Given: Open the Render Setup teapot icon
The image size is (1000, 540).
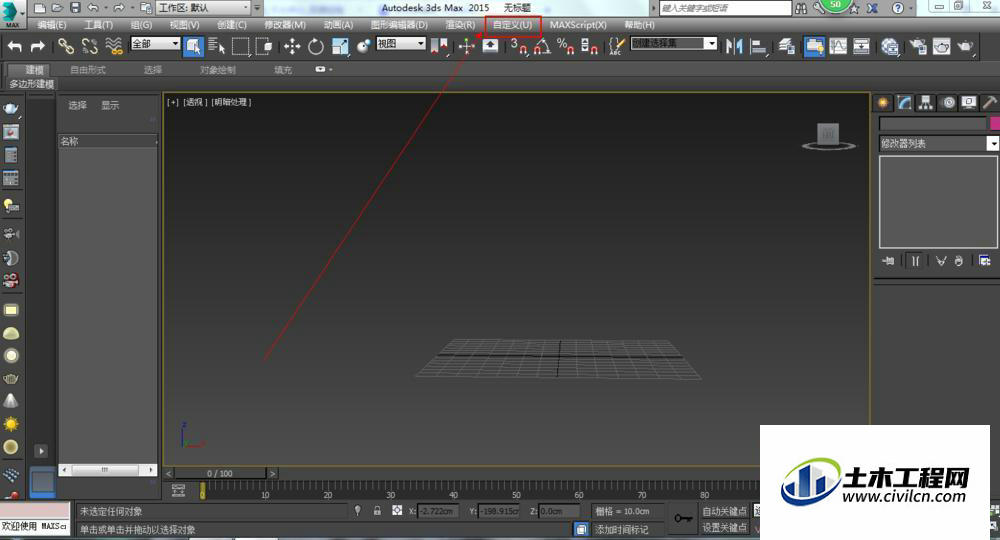Looking at the screenshot, I should tap(918, 46).
